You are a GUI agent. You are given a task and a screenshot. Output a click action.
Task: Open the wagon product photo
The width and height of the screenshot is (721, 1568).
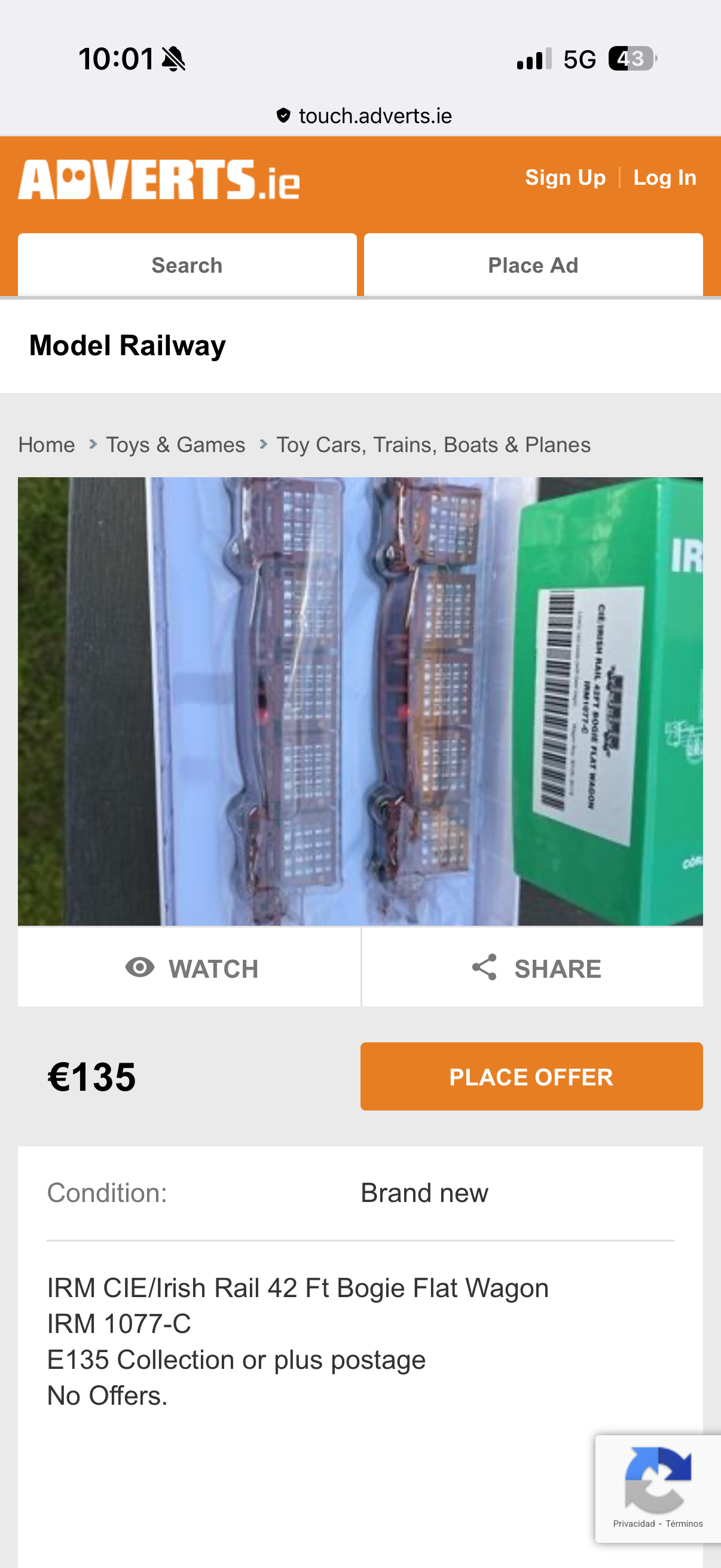[x=360, y=701]
